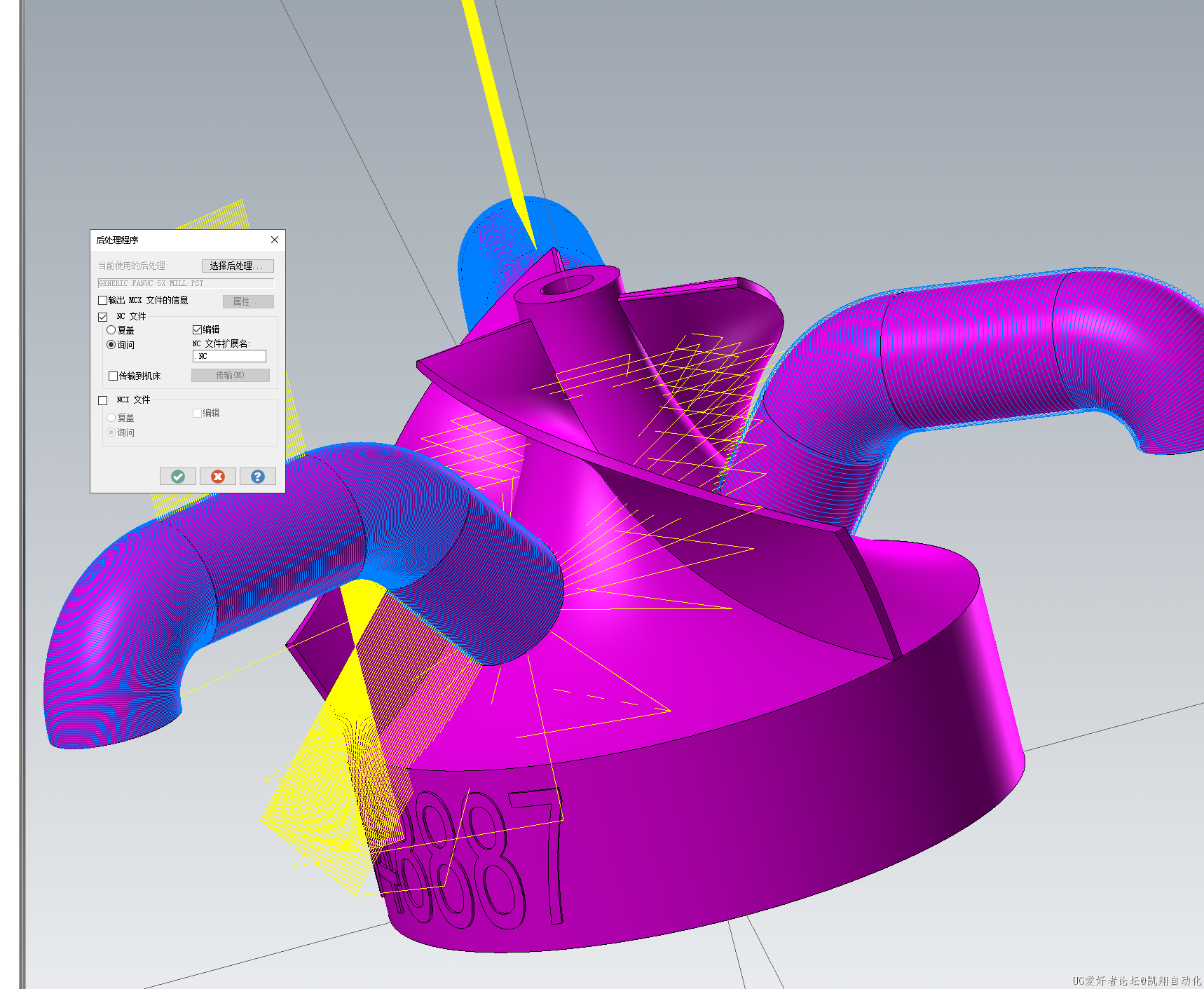Close the 后处理程序 dialog window
This screenshot has width=1204, height=989.
click(x=275, y=240)
